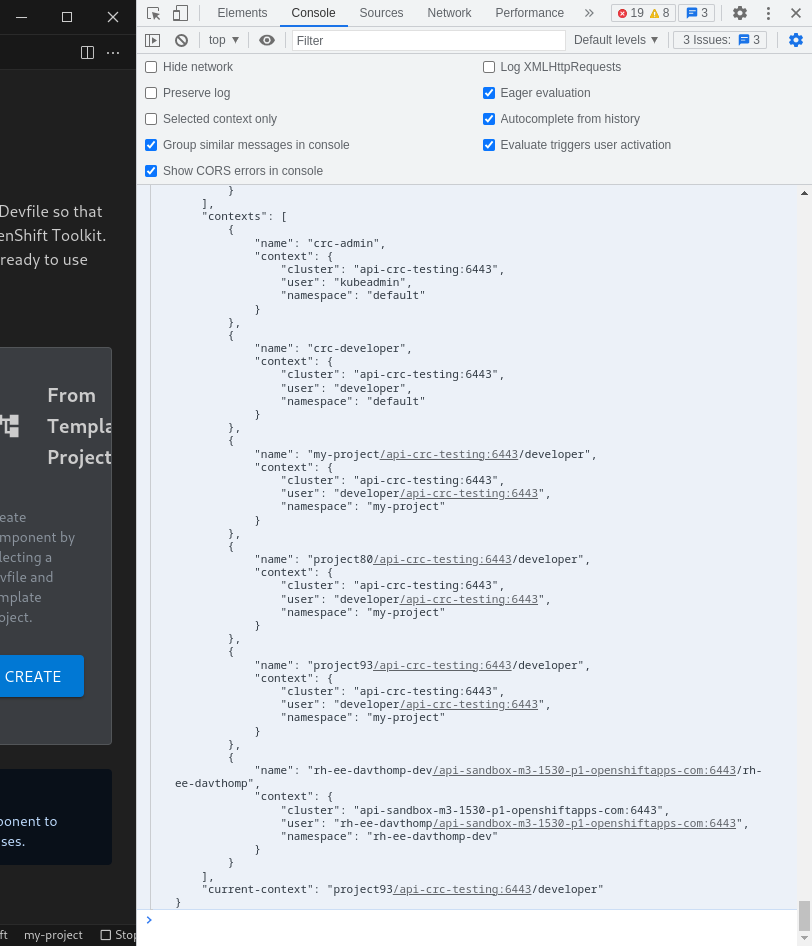Image resolution: width=812 pixels, height=946 pixels.
Task: Open the Elements tab
Action: [242, 13]
